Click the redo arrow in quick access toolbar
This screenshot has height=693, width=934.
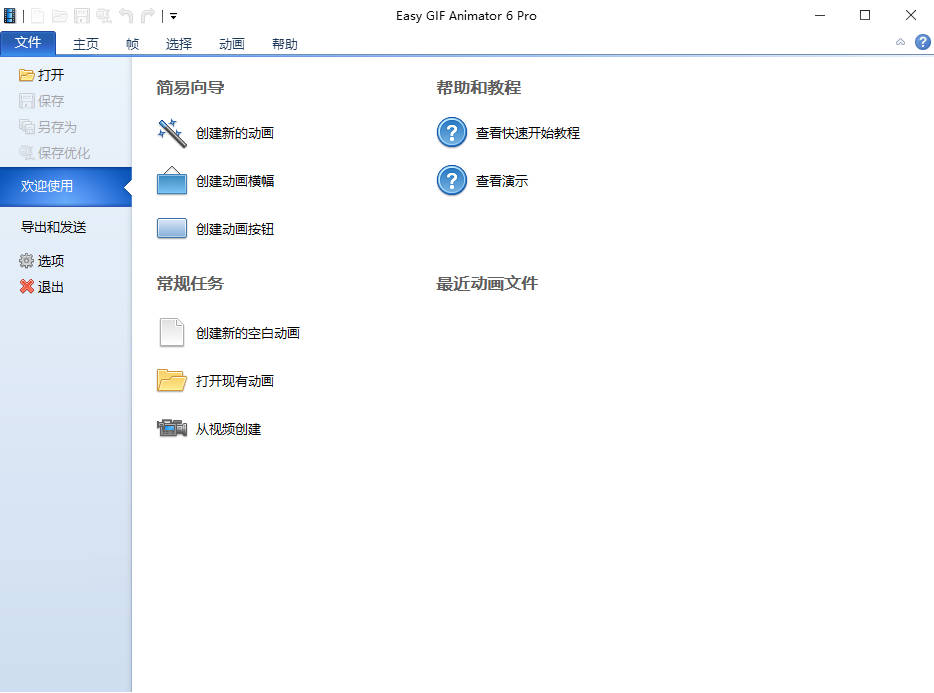tap(148, 15)
